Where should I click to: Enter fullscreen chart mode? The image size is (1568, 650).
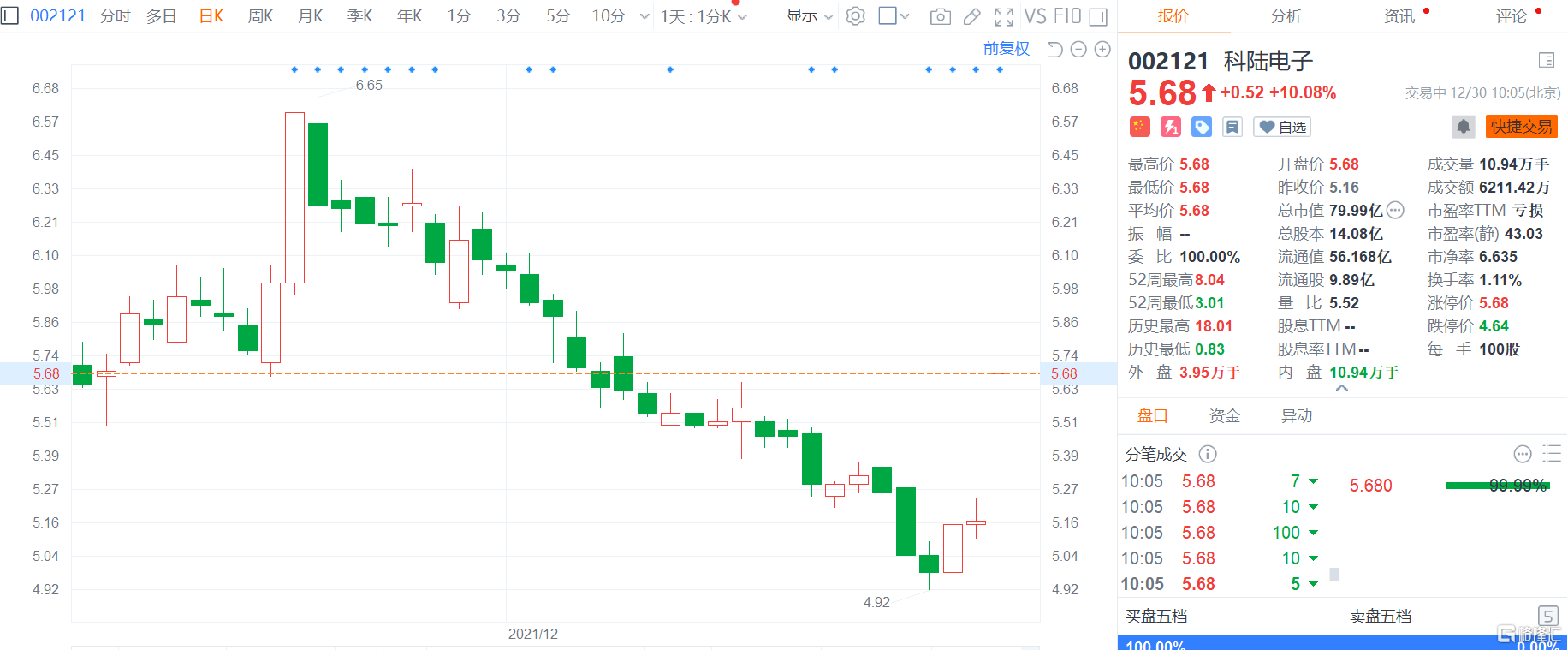[x=1004, y=16]
